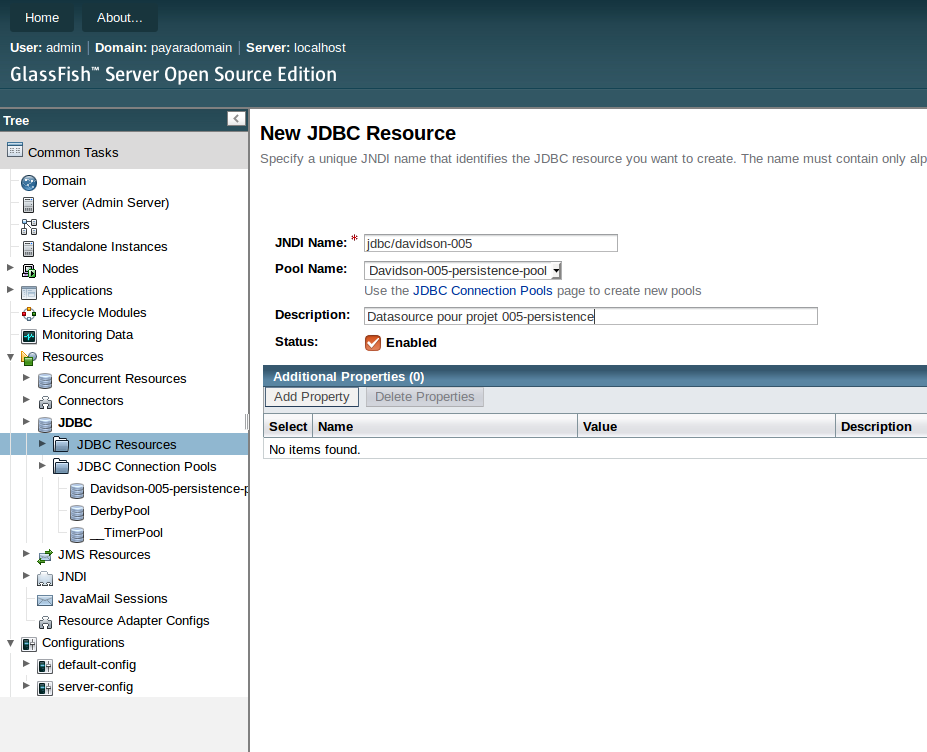Click the Common Tasks icon
The width and height of the screenshot is (927, 752).
15,150
